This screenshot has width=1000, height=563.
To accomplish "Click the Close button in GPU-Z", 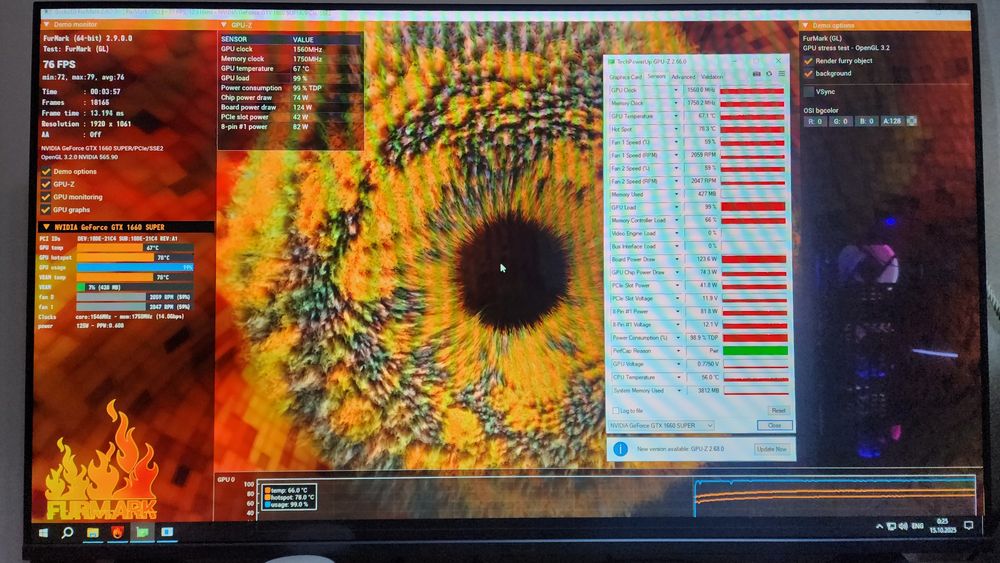I will (x=774, y=425).
